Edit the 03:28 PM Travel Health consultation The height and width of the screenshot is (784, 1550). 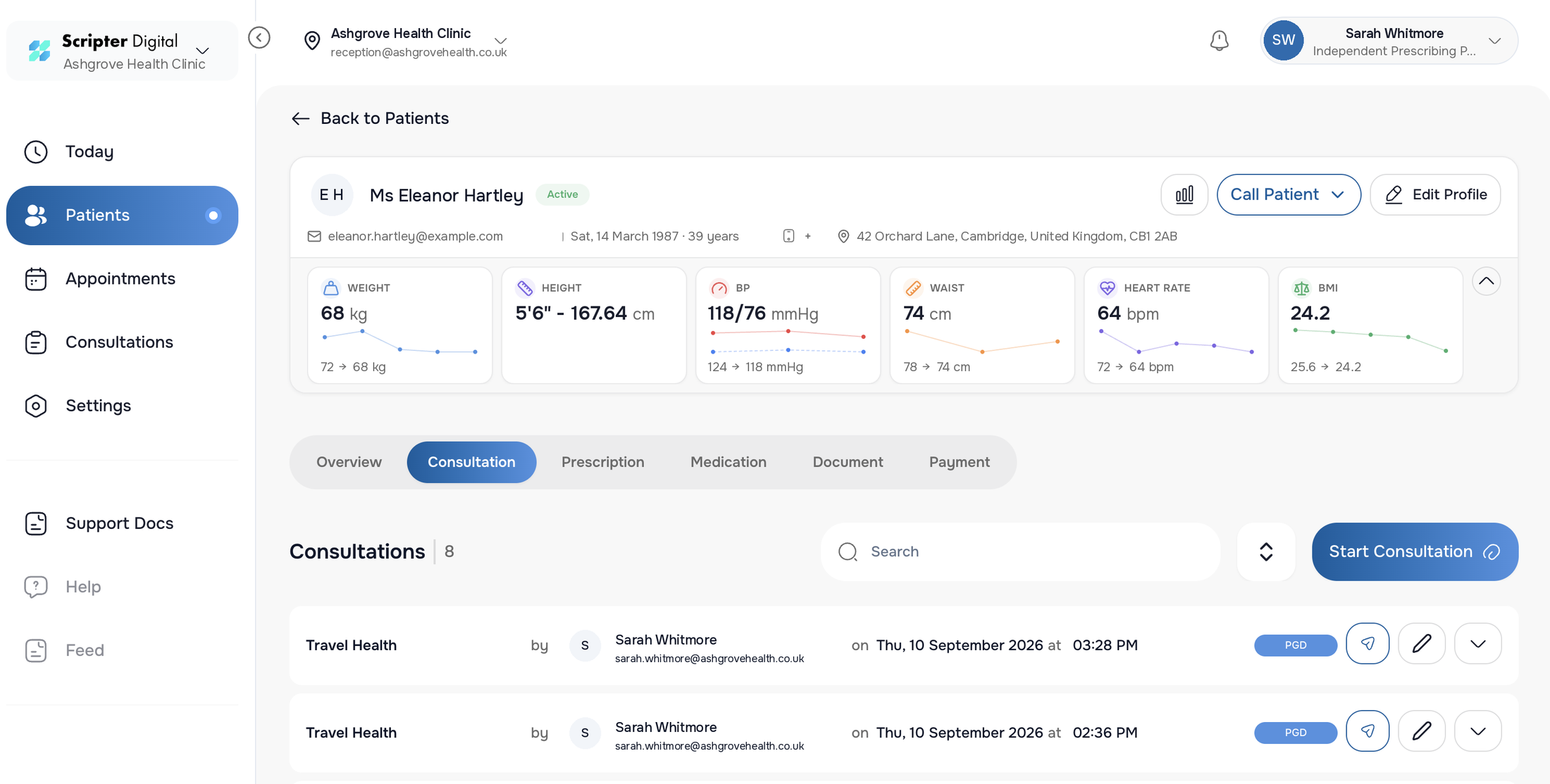click(1422, 643)
